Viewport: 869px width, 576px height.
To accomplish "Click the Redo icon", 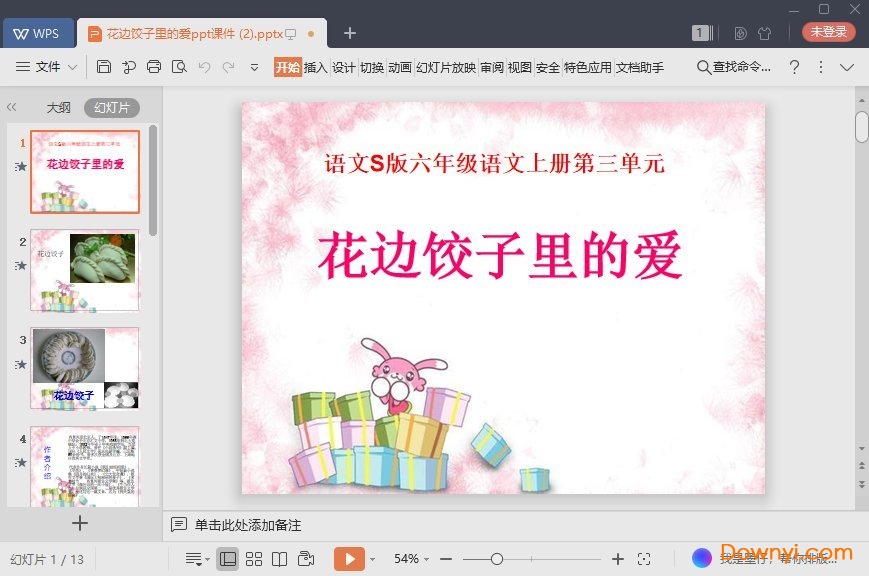I will (228, 66).
